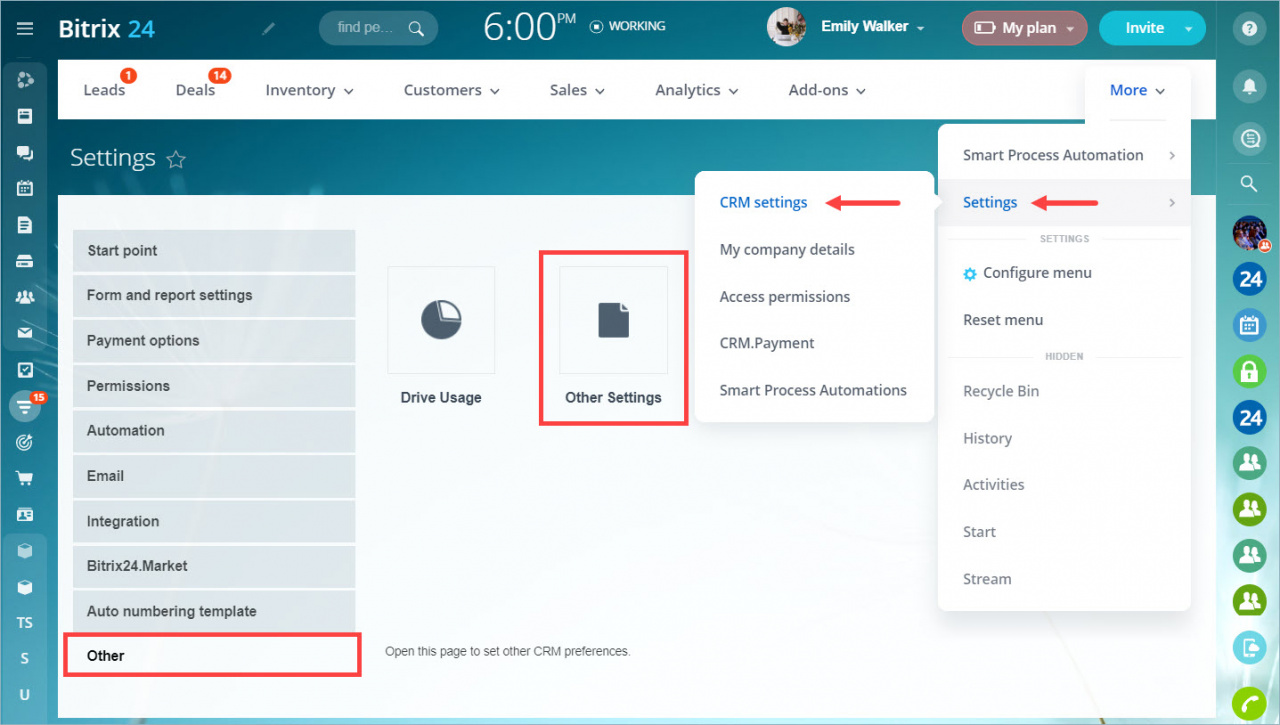Click the search magnifier in right bar

(1248, 183)
